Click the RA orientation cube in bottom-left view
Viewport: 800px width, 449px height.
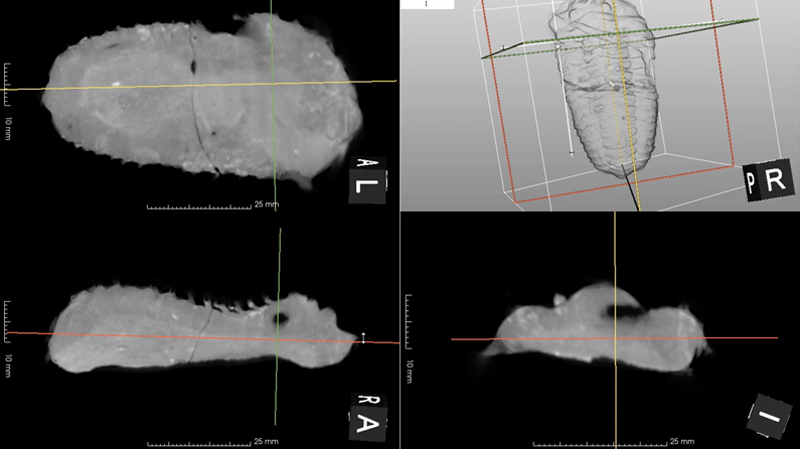coord(367,414)
